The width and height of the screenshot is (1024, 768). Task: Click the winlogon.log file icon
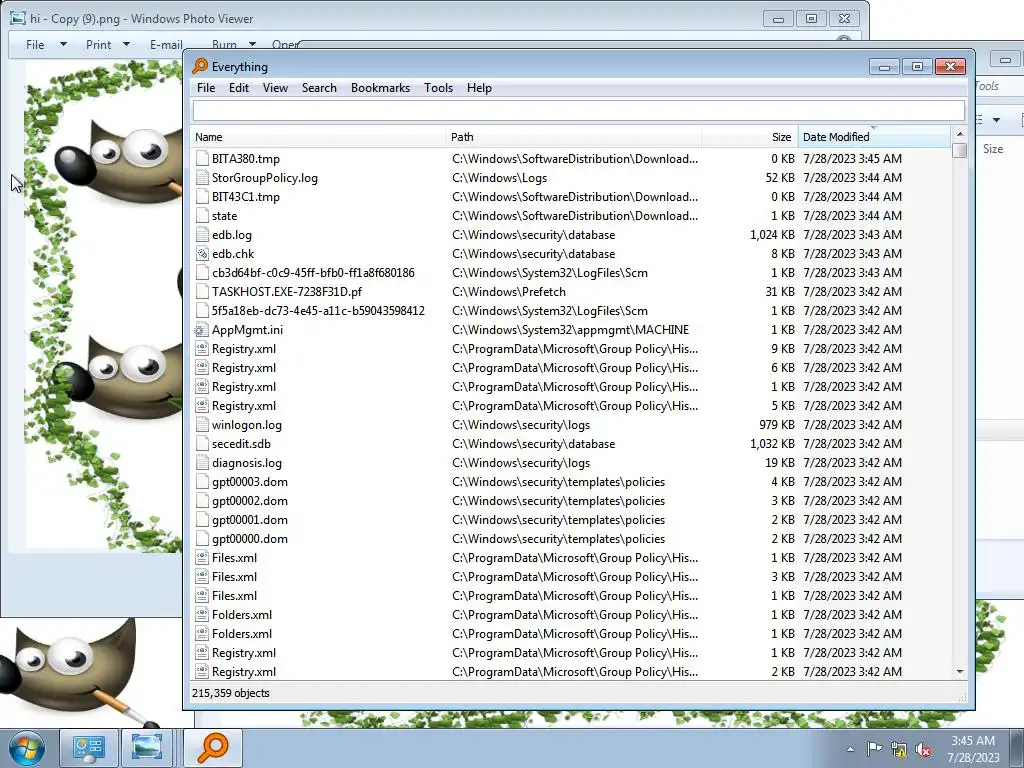(x=202, y=424)
